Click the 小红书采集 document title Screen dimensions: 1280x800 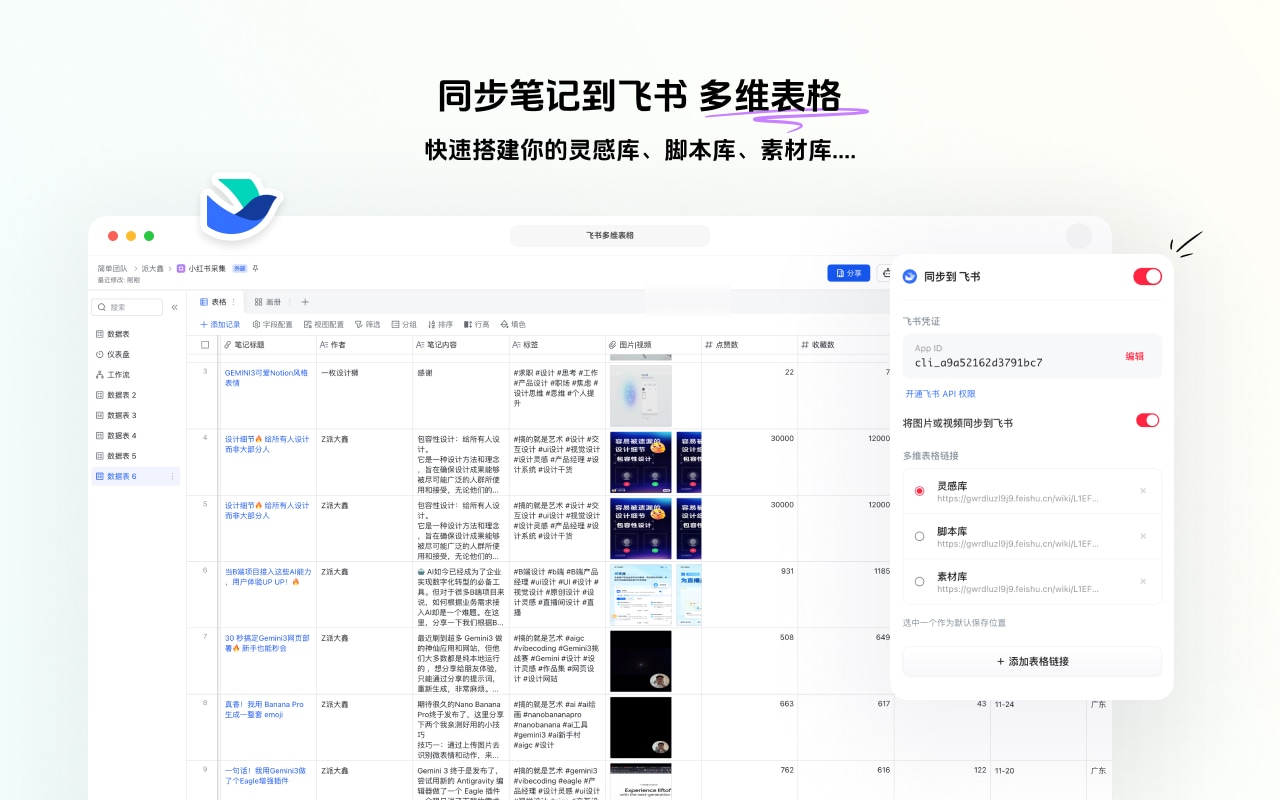point(207,268)
